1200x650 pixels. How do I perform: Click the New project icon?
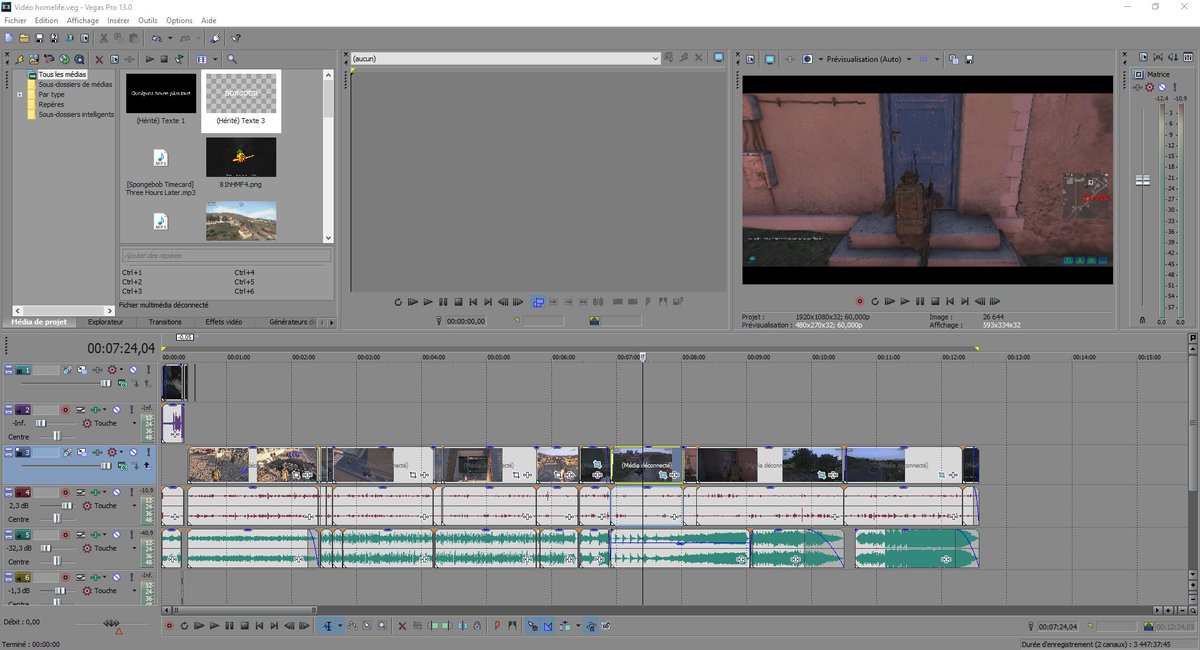click(9, 38)
